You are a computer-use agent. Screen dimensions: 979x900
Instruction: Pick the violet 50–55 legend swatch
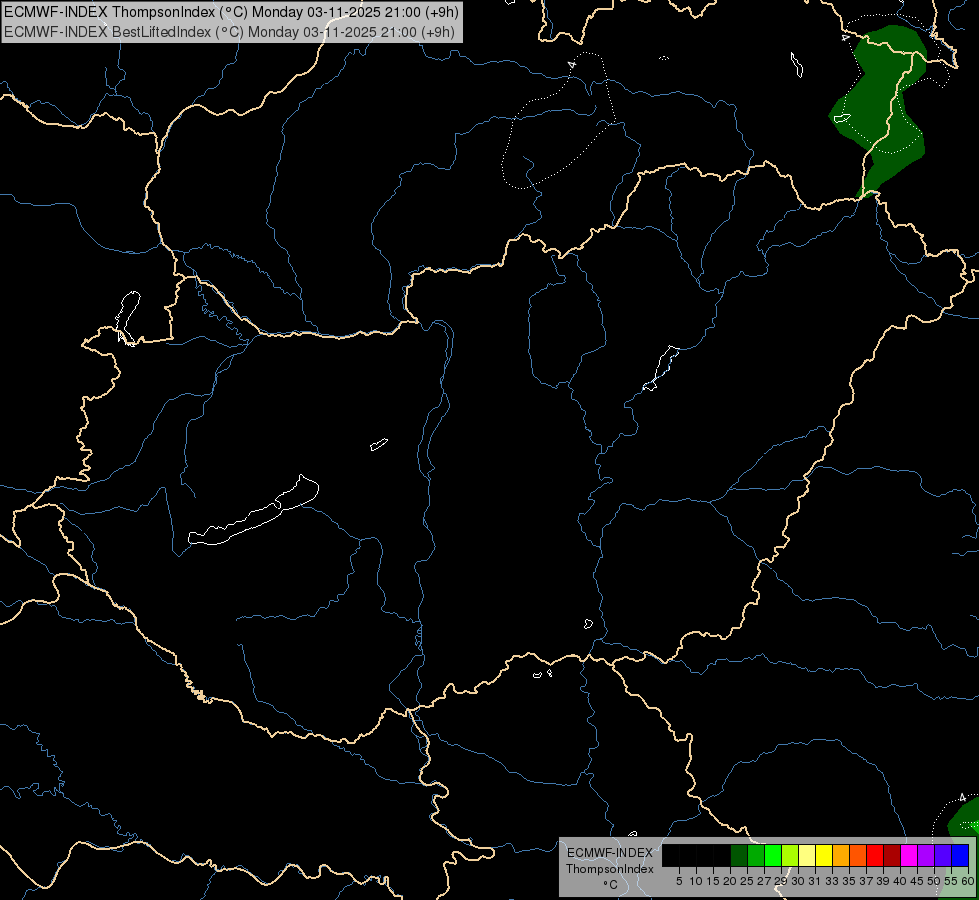coord(942,856)
